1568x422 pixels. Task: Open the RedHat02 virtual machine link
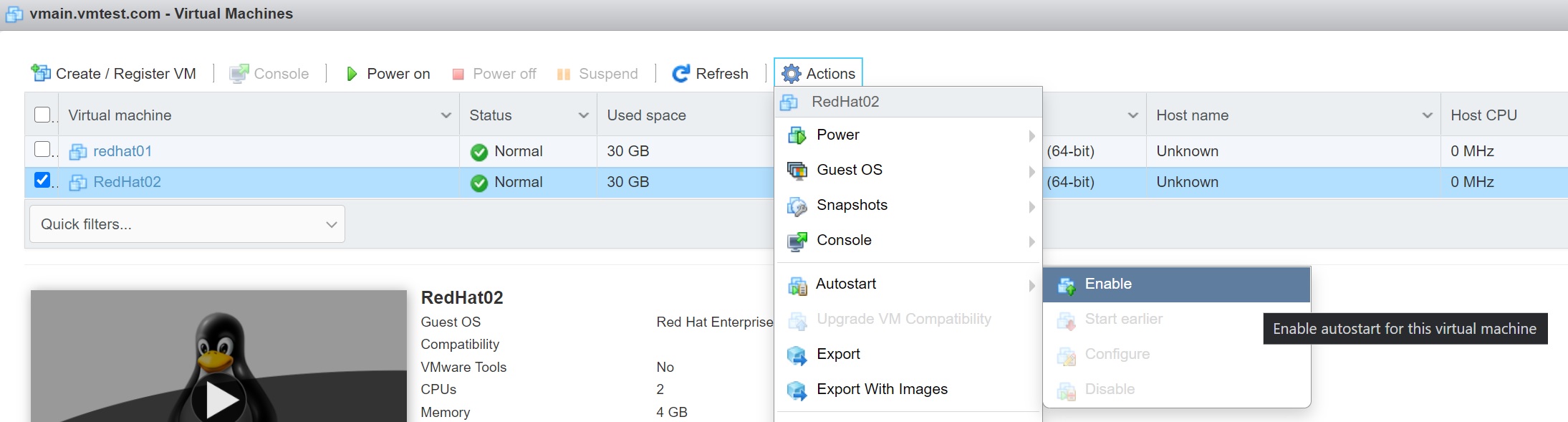[x=127, y=182]
